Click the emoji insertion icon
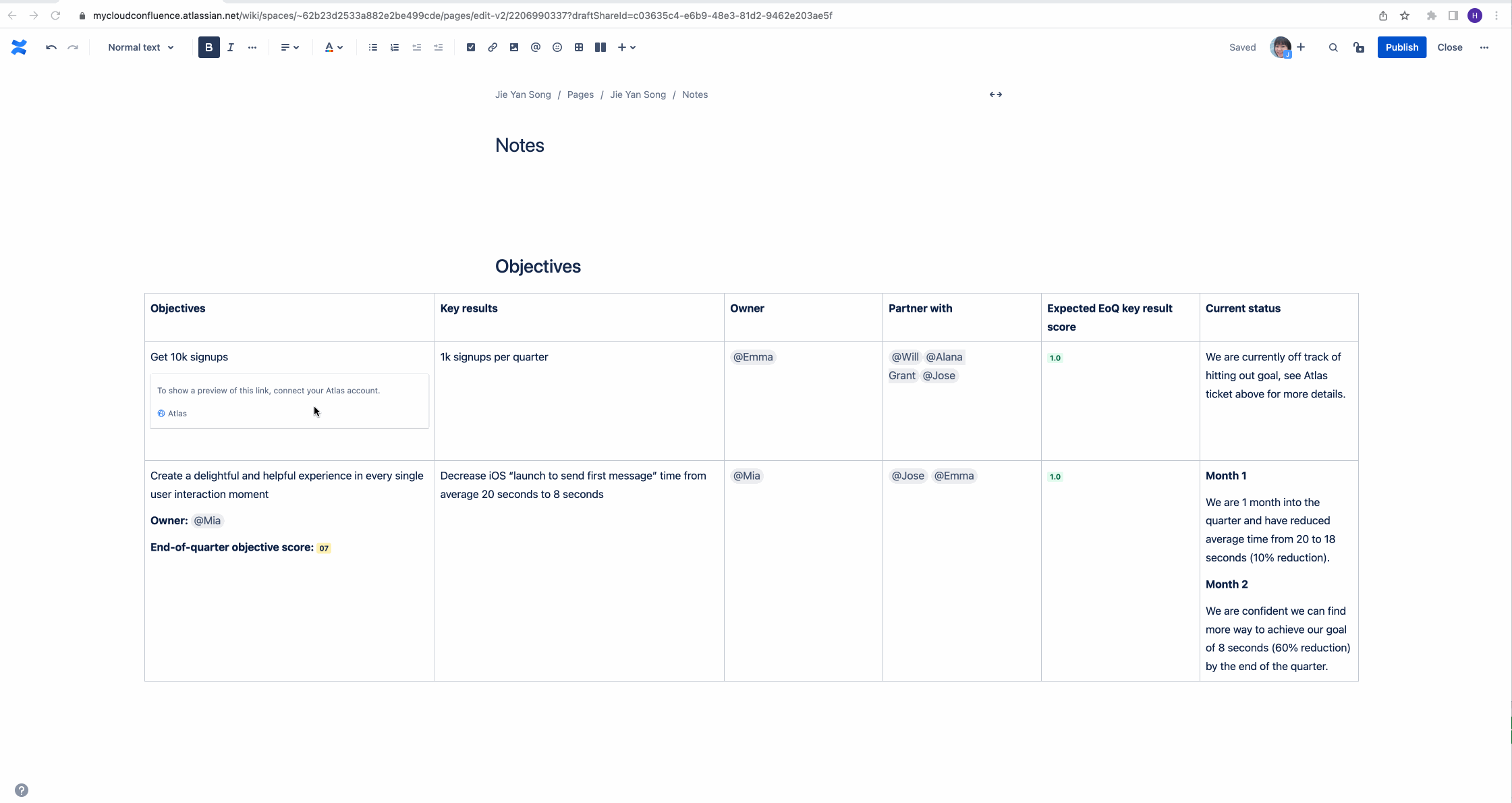1512x803 pixels. coord(558,47)
